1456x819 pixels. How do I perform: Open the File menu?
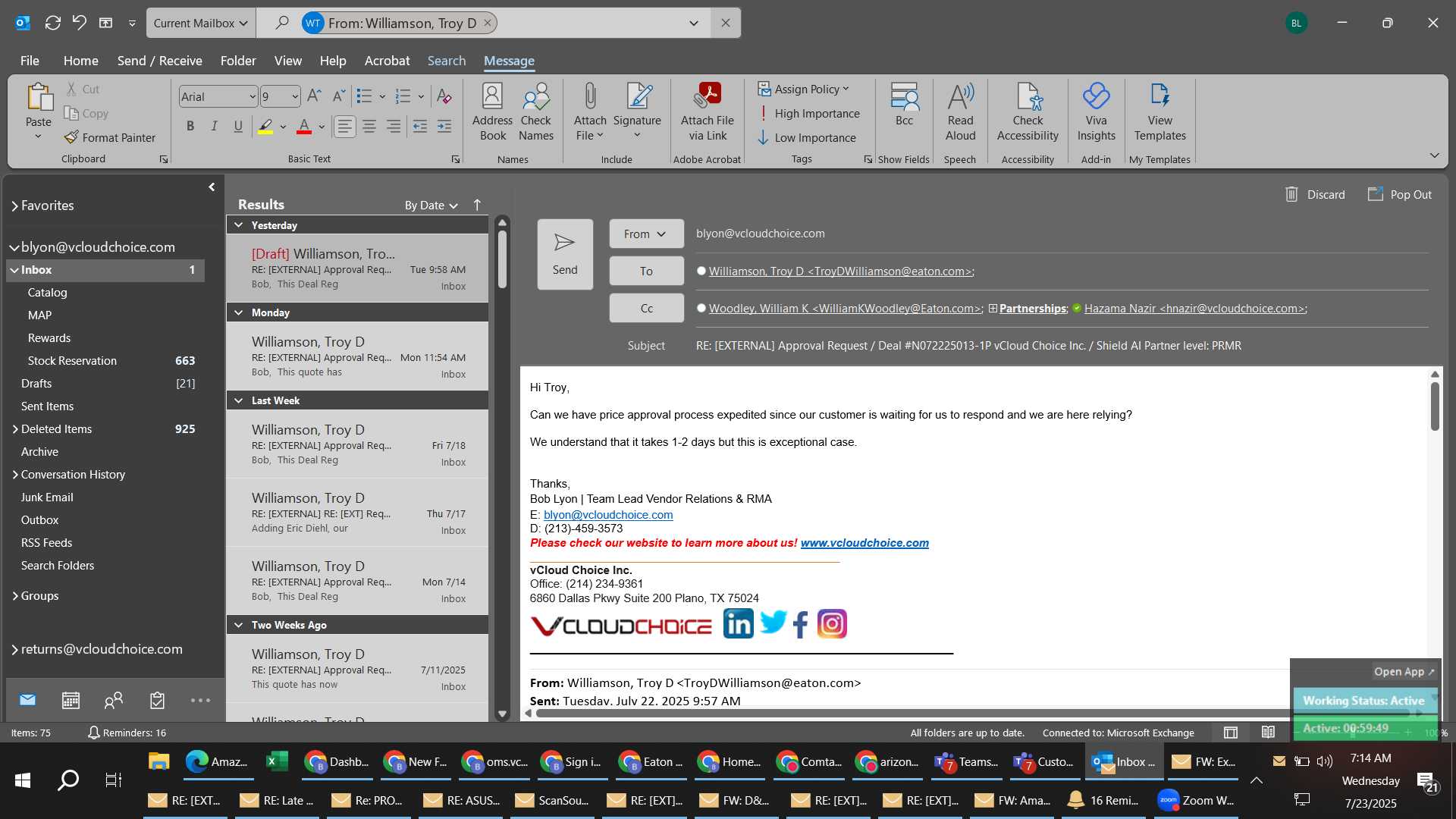point(30,60)
